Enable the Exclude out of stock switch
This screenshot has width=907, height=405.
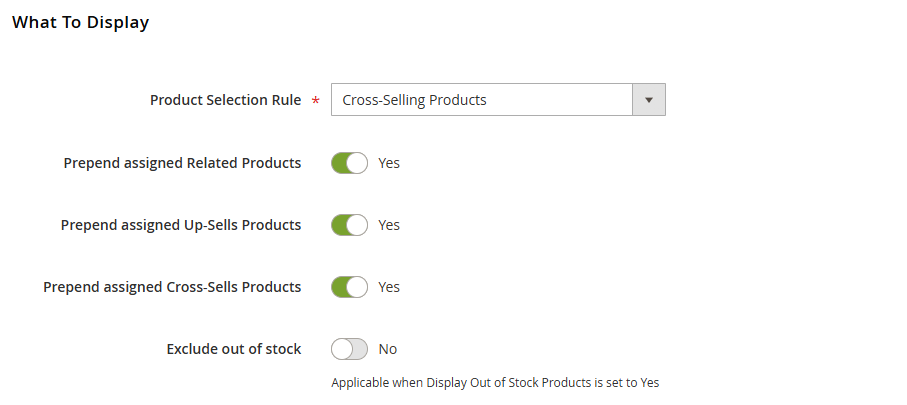point(349,349)
